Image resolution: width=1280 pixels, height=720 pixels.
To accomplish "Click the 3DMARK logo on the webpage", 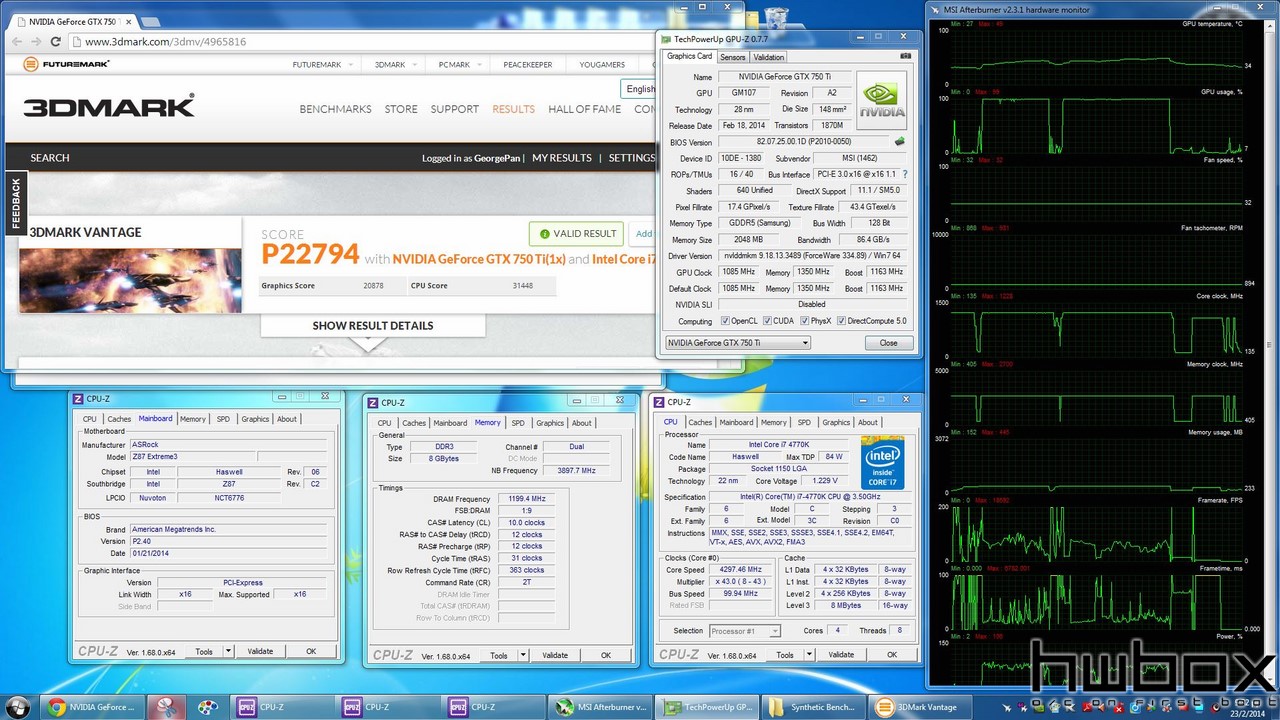I will coord(109,108).
